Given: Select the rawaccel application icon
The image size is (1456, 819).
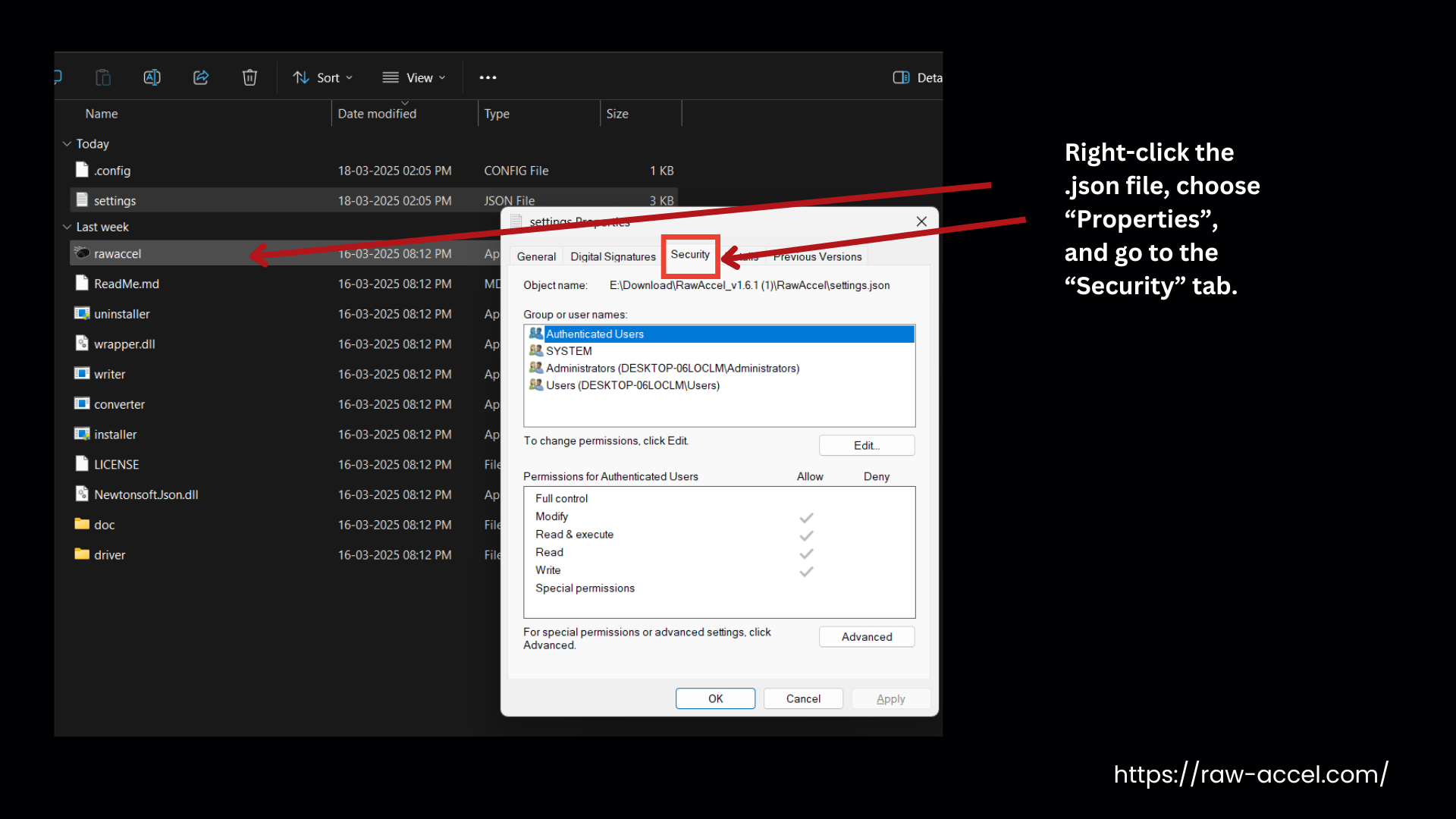Looking at the screenshot, I should [82, 253].
